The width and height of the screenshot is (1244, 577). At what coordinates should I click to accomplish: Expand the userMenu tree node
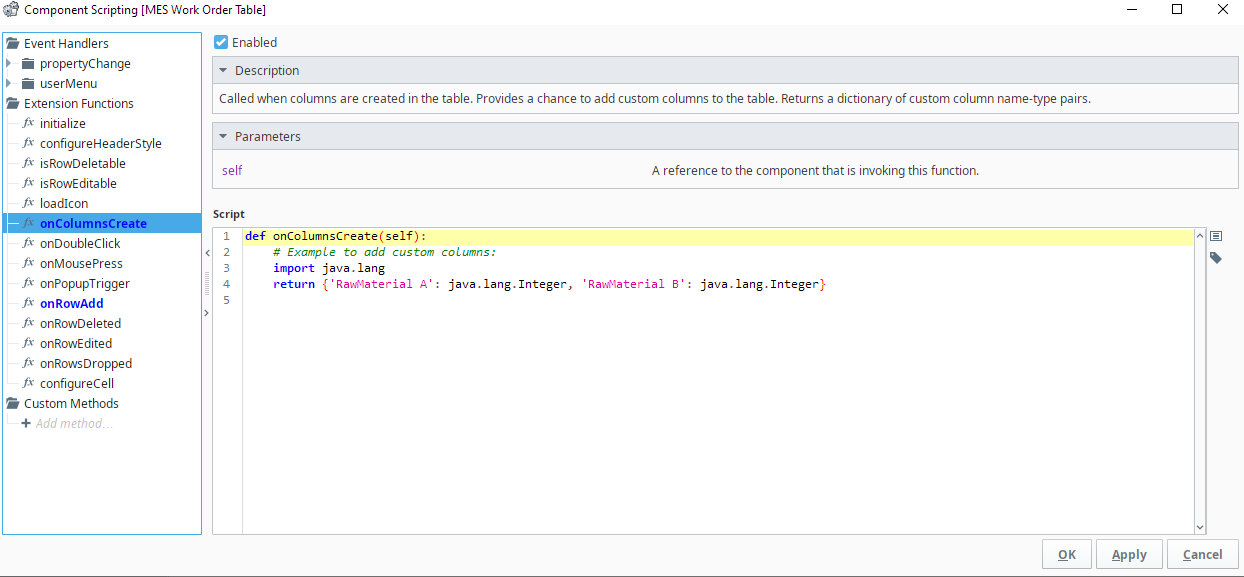pyautogui.click(x=9, y=84)
